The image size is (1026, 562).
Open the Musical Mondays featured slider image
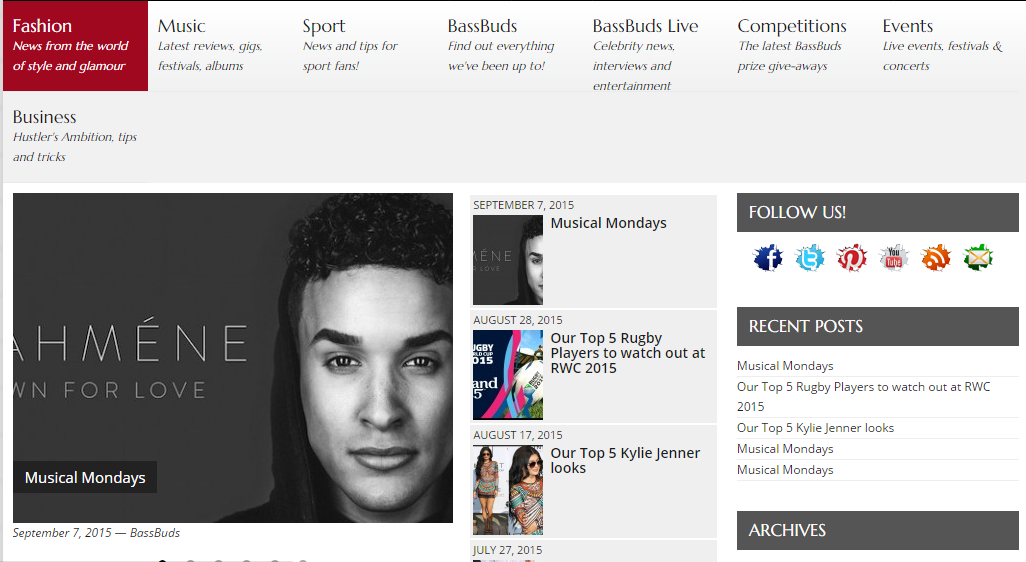(233, 358)
